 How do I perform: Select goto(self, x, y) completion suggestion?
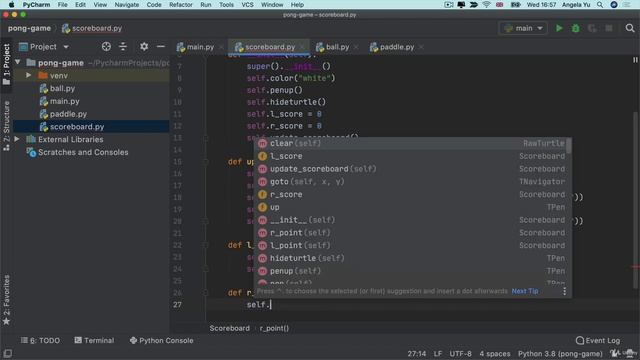point(412,182)
